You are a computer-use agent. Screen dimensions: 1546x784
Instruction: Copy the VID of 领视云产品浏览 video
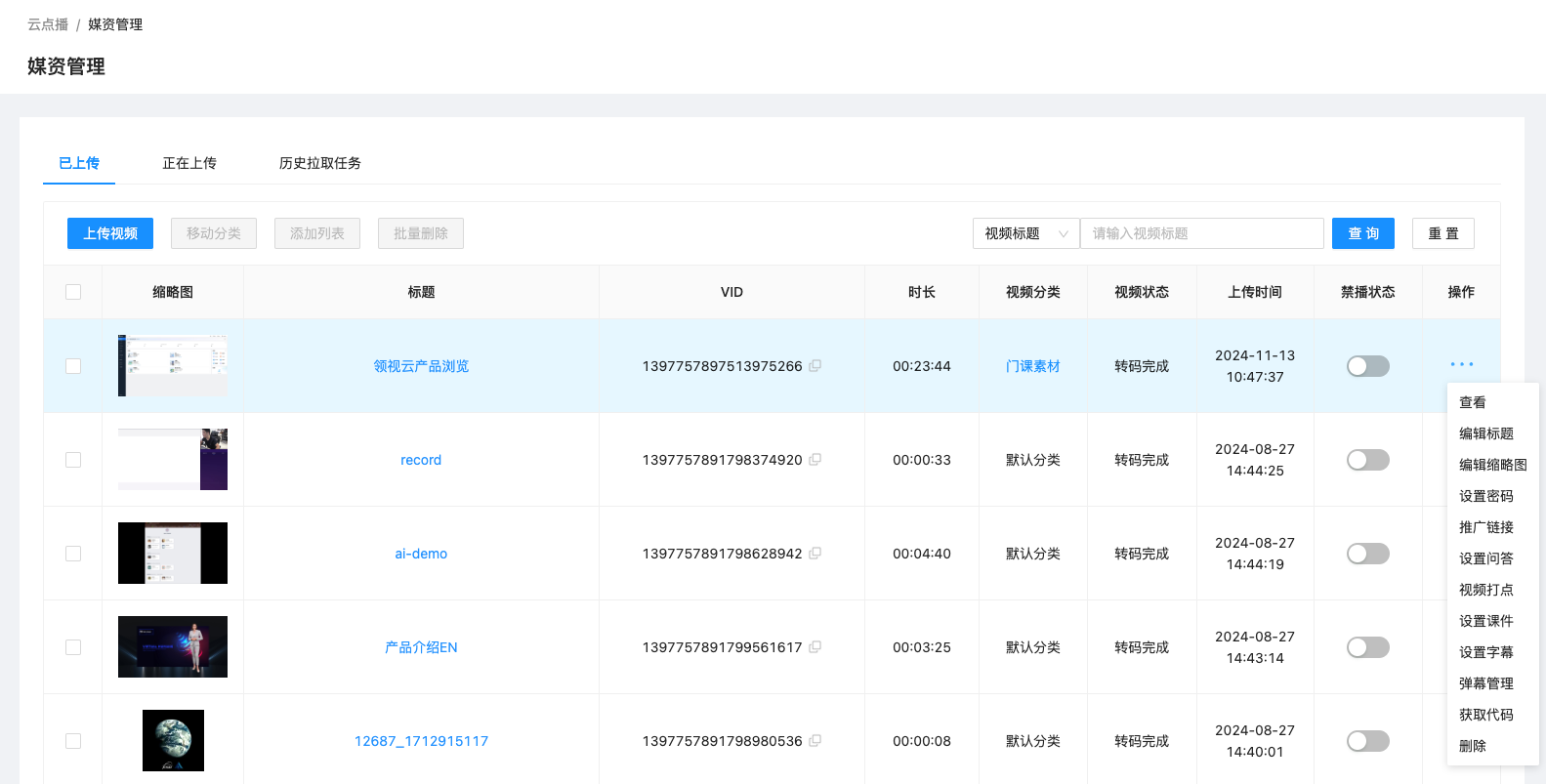tap(815, 366)
